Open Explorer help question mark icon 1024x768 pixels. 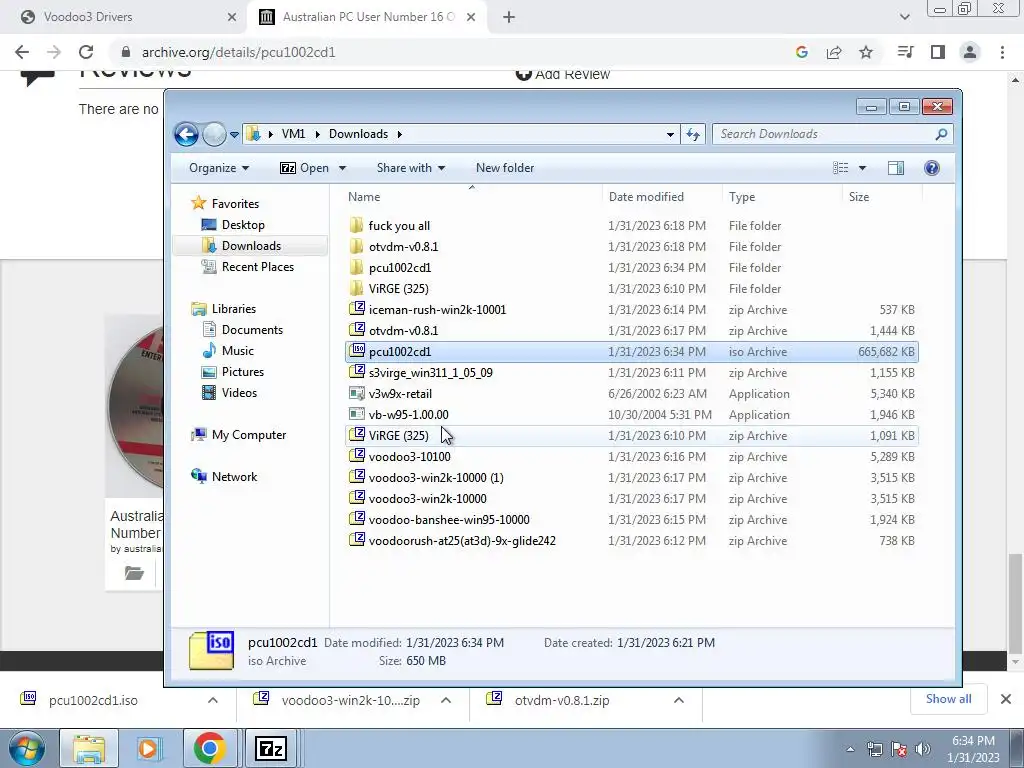pyautogui.click(x=932, y=168)
